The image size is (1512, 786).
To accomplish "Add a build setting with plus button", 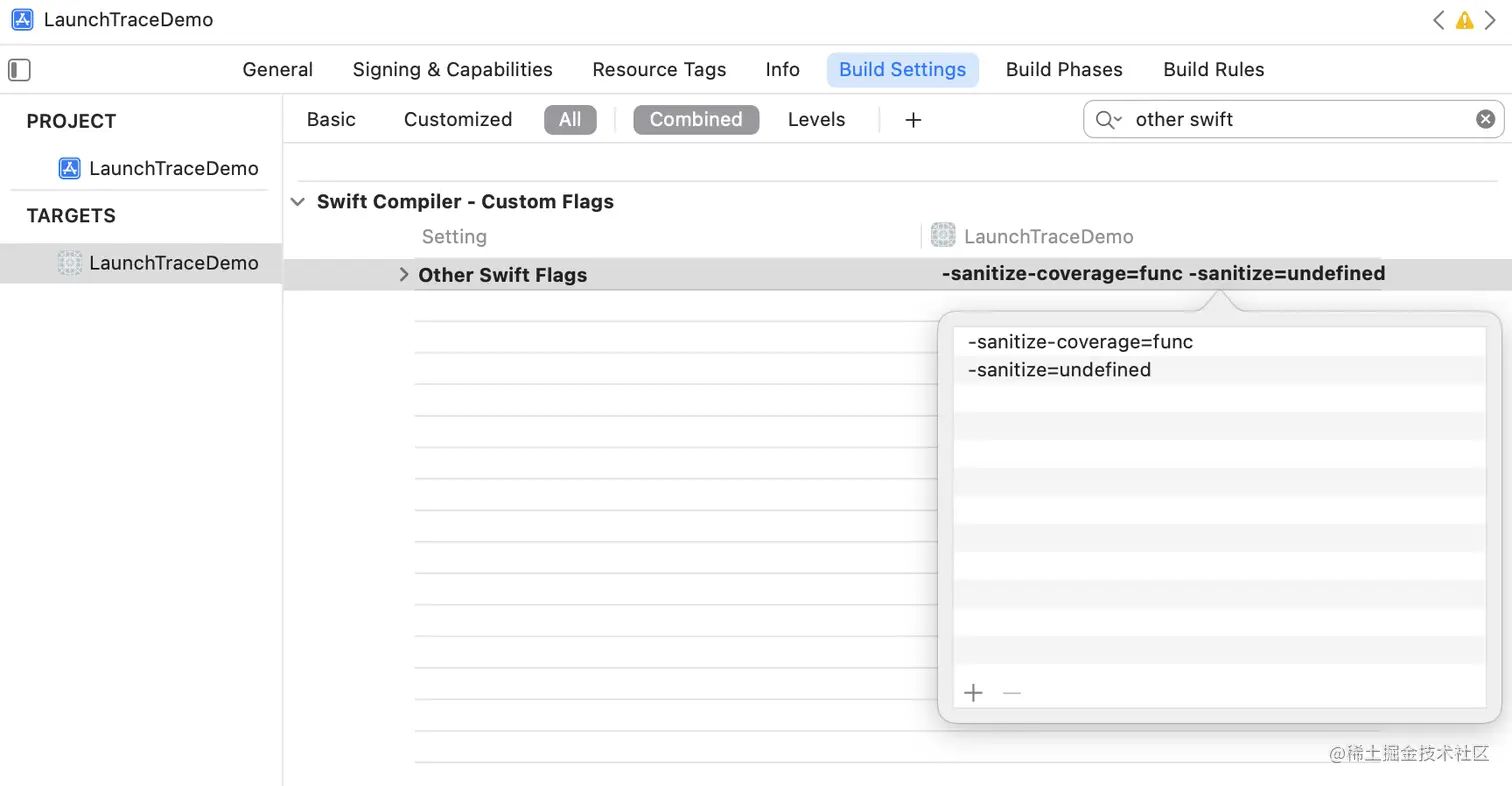I will pyautogui.click(x=913, y=120).
